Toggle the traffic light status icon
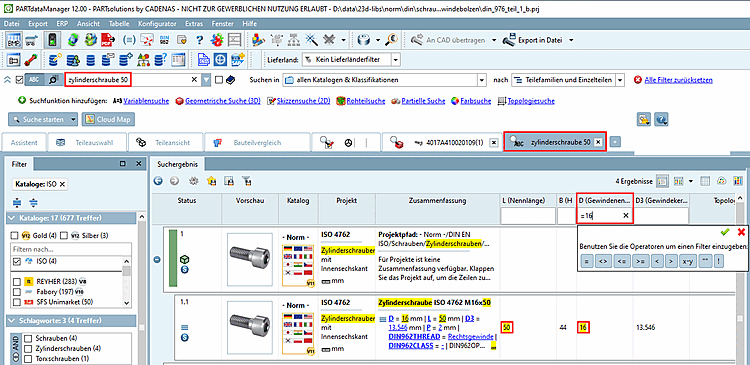The image size is (750, 365). [x=52, y=40]
